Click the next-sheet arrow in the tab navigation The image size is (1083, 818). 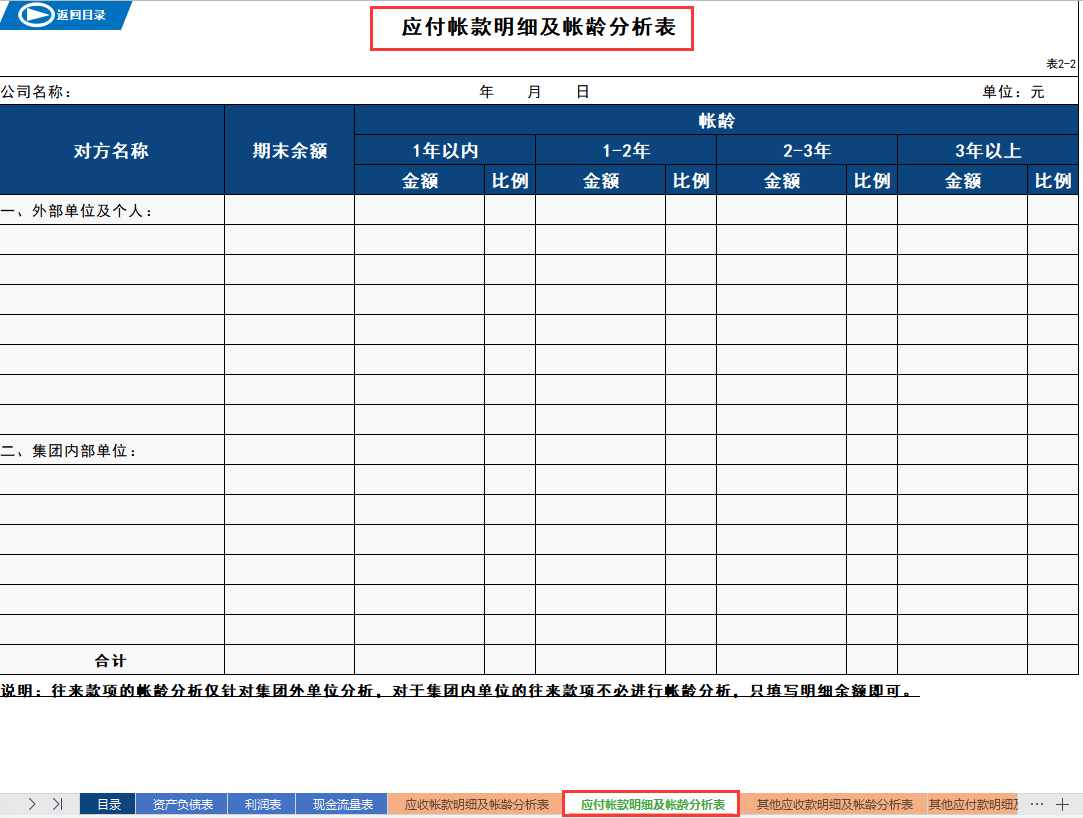(34, 802)
